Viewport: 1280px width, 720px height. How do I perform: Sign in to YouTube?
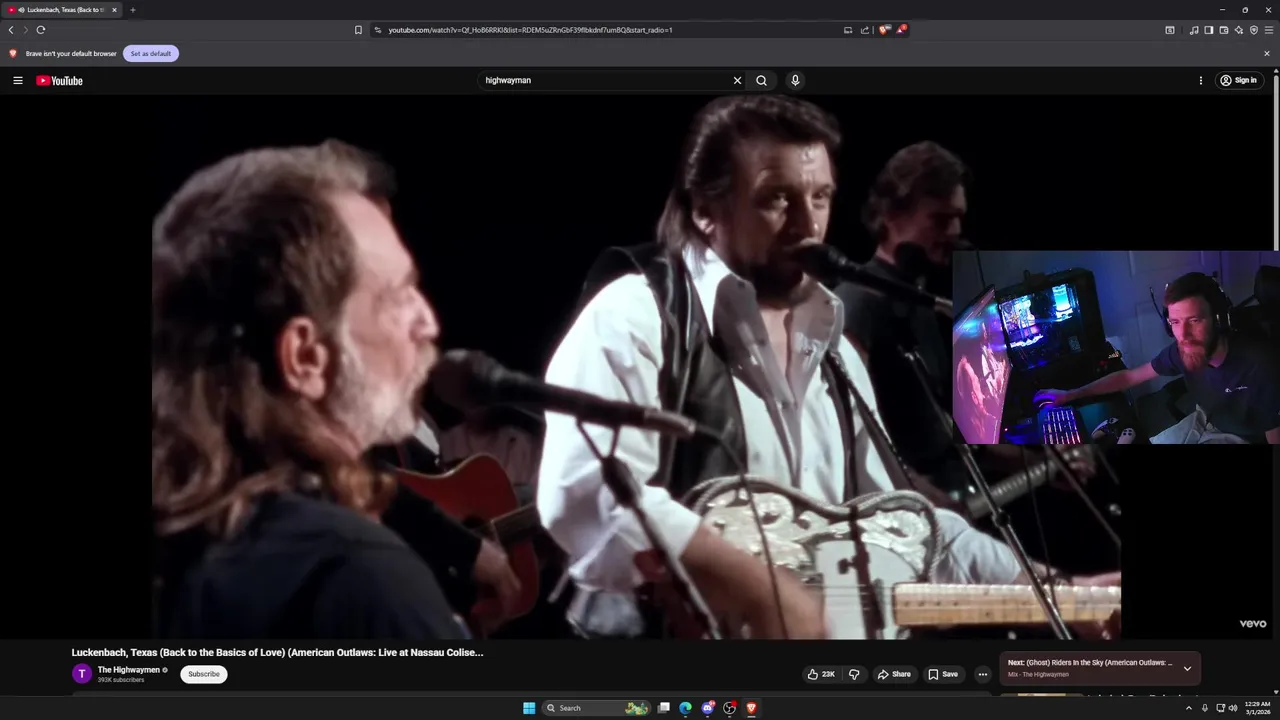pyautogui.click(x=1238, y=80)
